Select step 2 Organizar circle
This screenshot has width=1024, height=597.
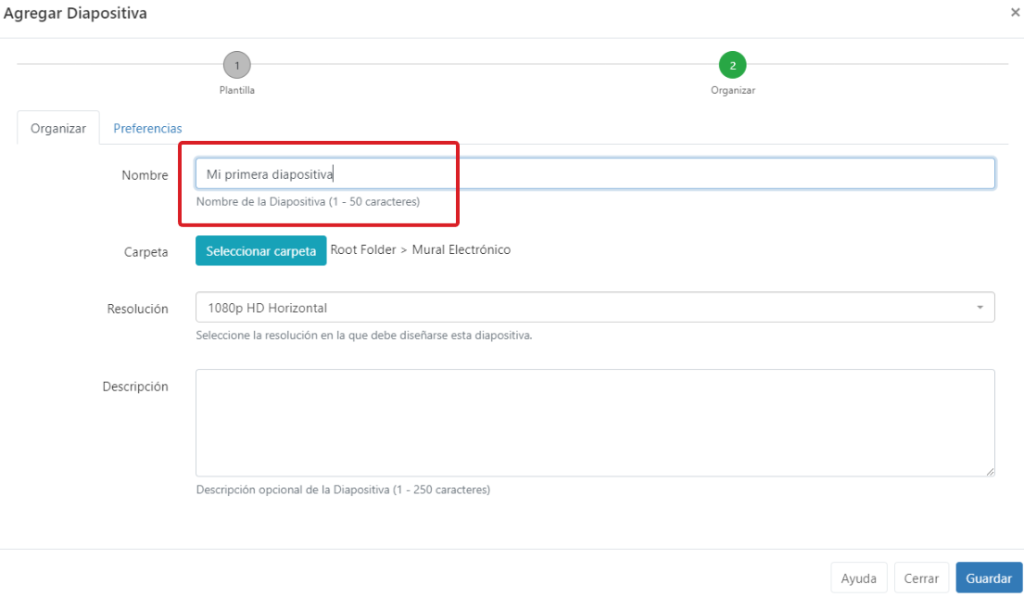733,65
